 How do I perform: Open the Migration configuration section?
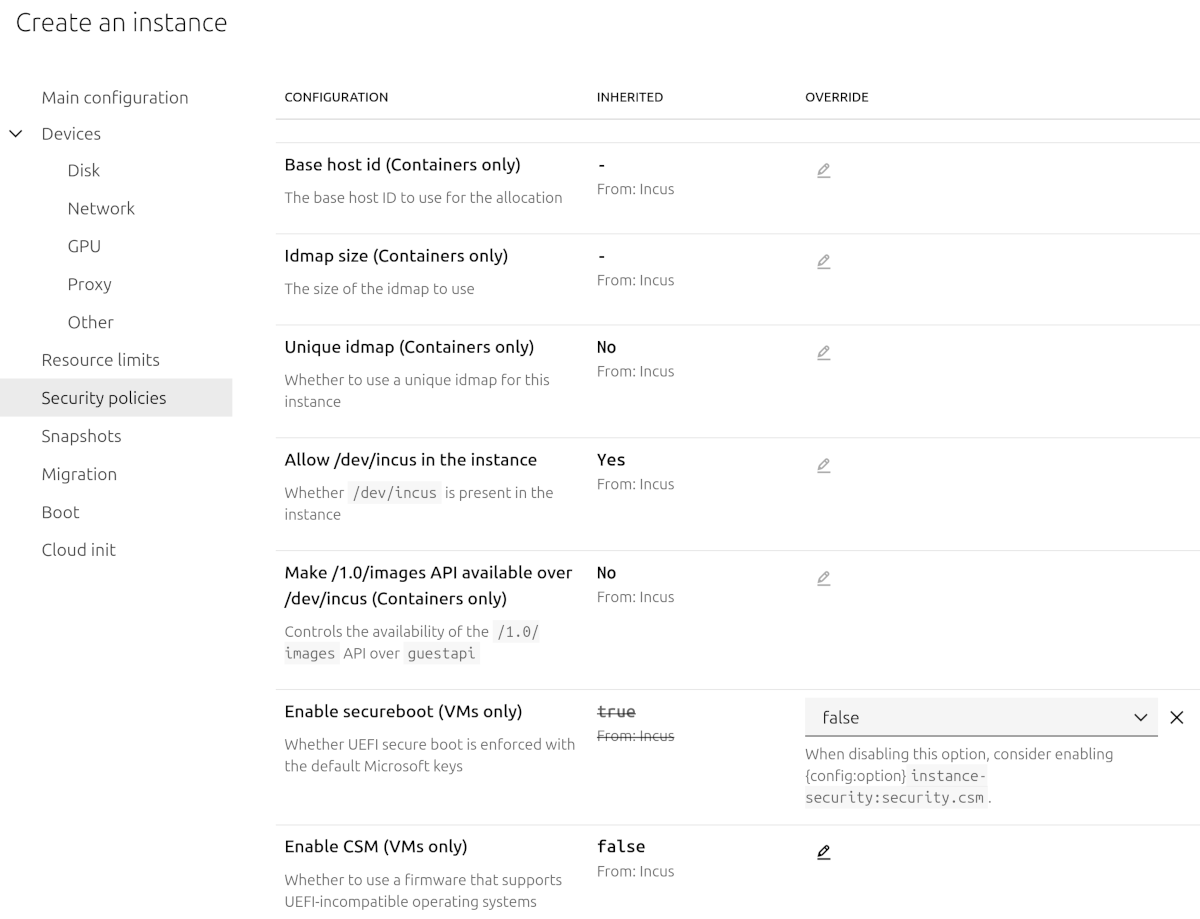(x=79, y=474)
